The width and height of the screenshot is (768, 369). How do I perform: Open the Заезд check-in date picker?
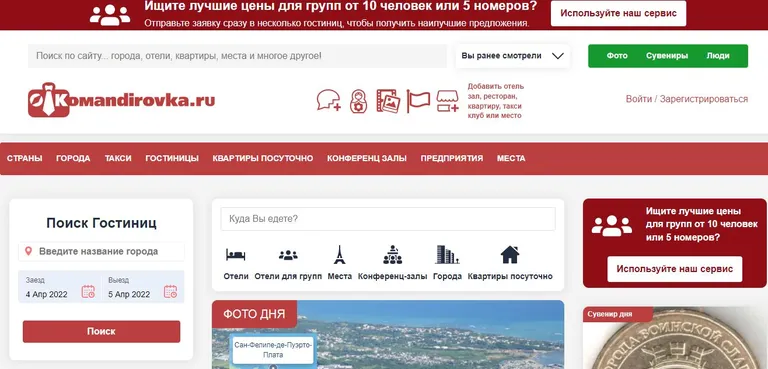coord(60,287)
